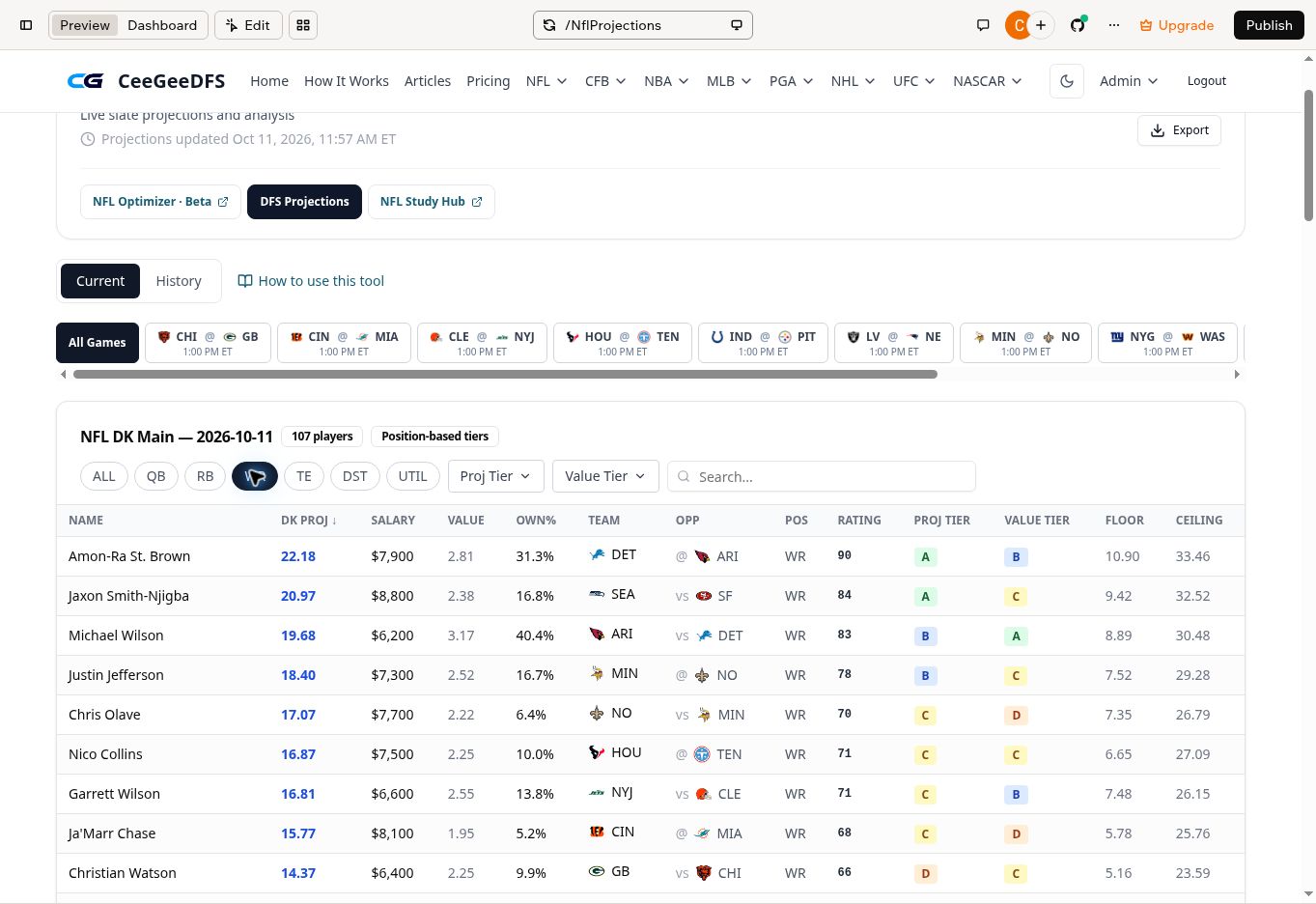Reload the /NflProjections page
Image resolution: width=1316 pixels, height=904 pixels.
click(x=549, y=25)
